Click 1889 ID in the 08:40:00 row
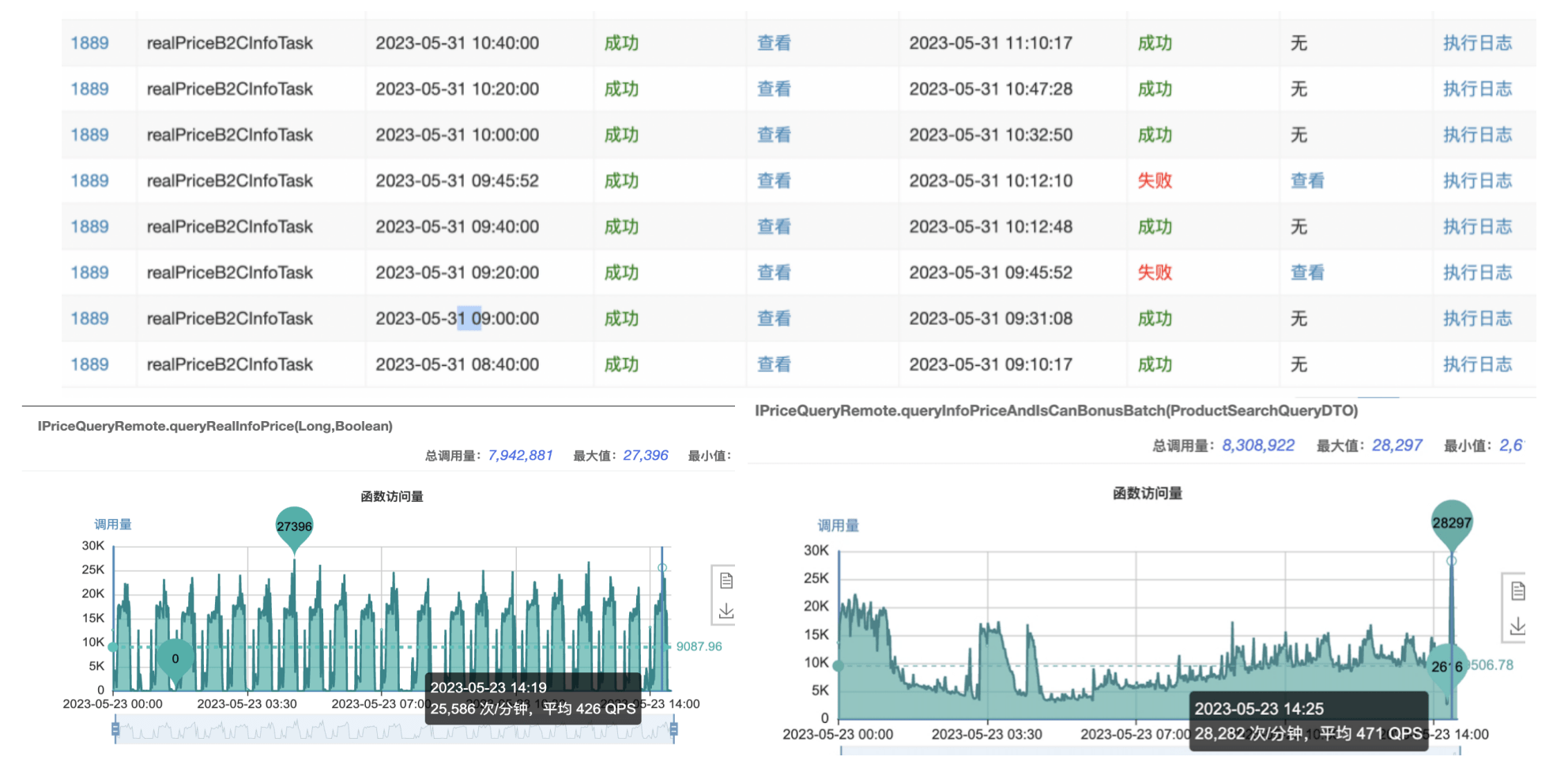The image size is (1568, 768). [89, 363]
